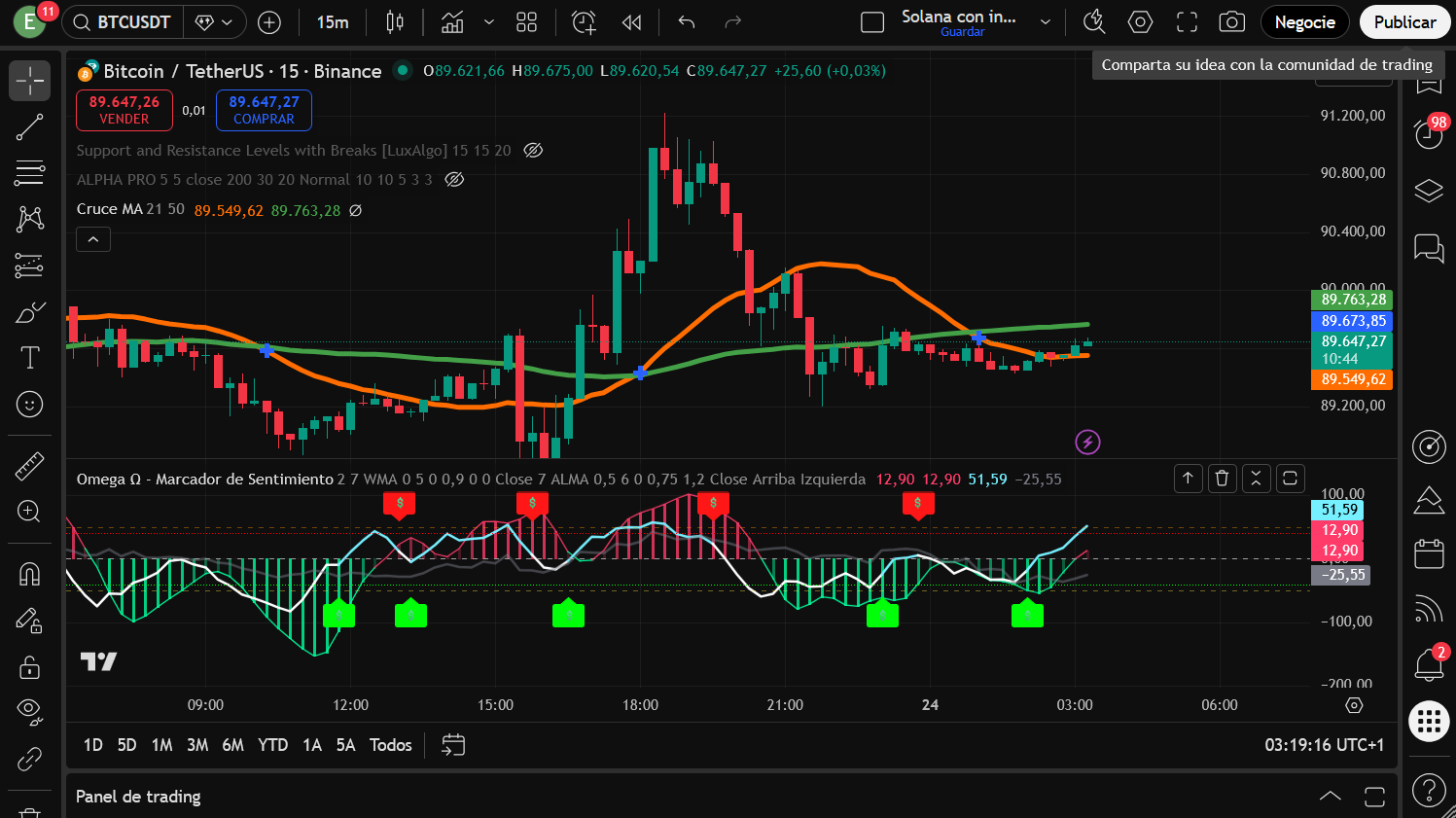
Task: Select the crosshair cursor tool
Action: pos(29,80)
